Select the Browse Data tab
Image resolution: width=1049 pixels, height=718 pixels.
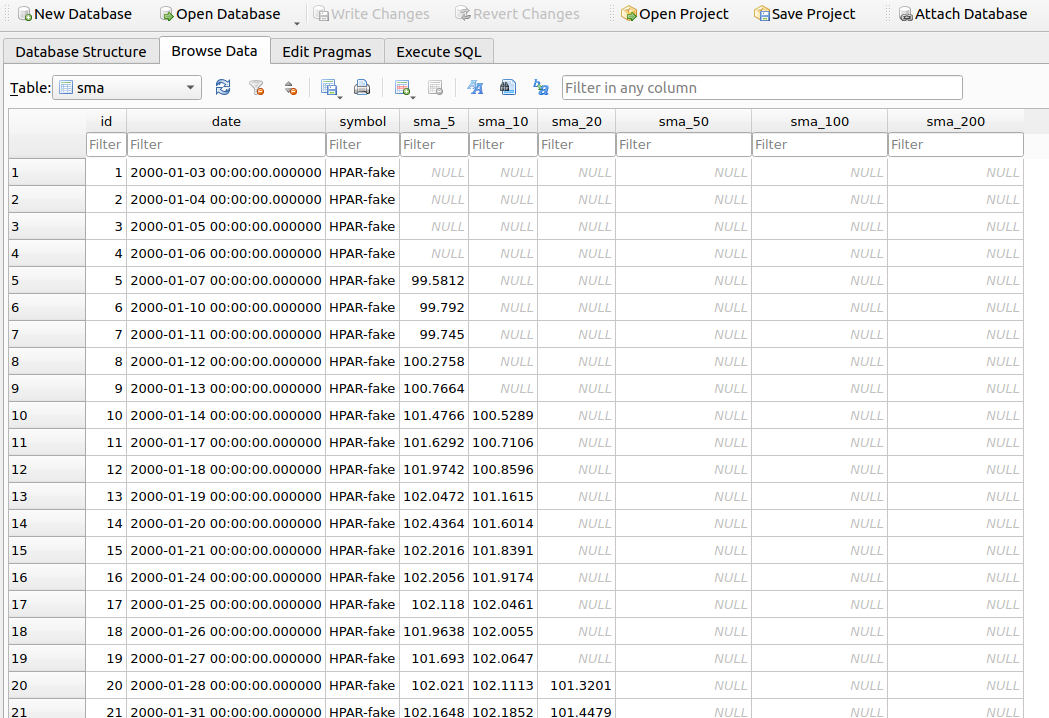214,51
